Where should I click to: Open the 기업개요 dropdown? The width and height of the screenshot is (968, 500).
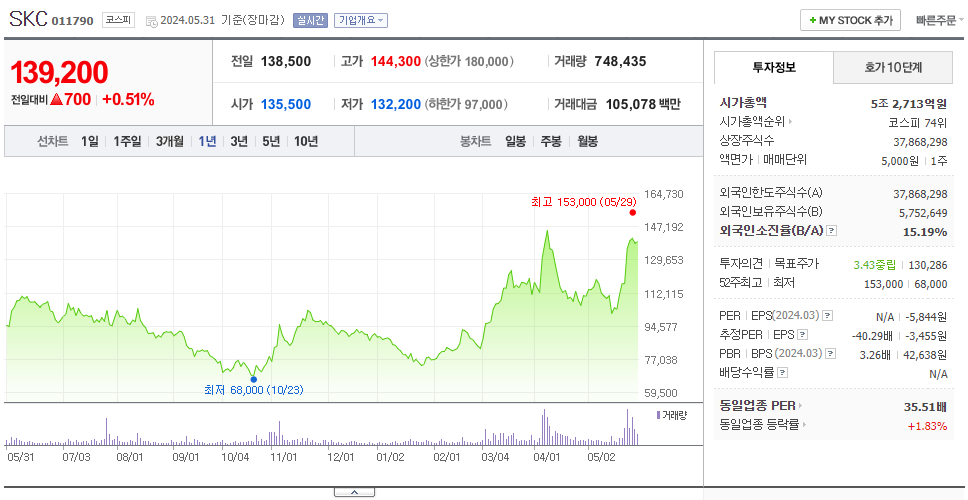coord(361,20)
